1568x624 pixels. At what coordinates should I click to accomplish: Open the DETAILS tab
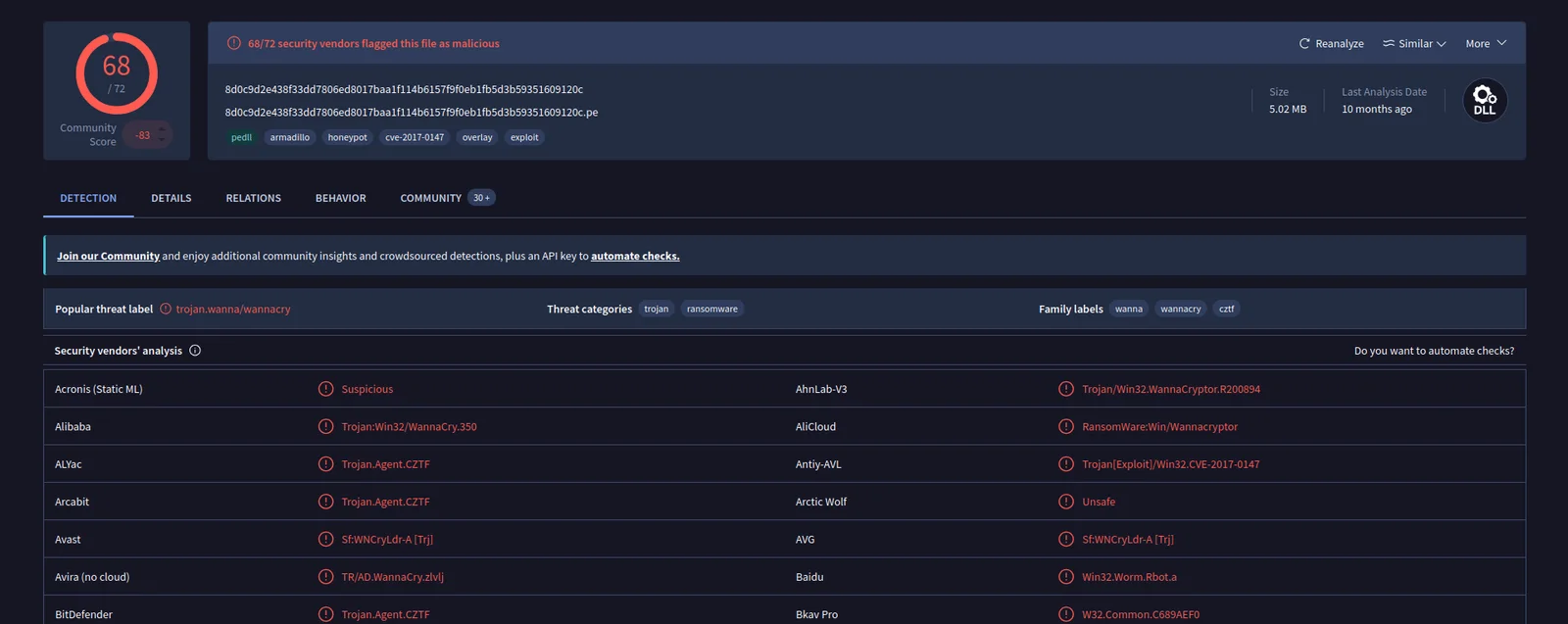pyautogui.click(x=171, y=198)
